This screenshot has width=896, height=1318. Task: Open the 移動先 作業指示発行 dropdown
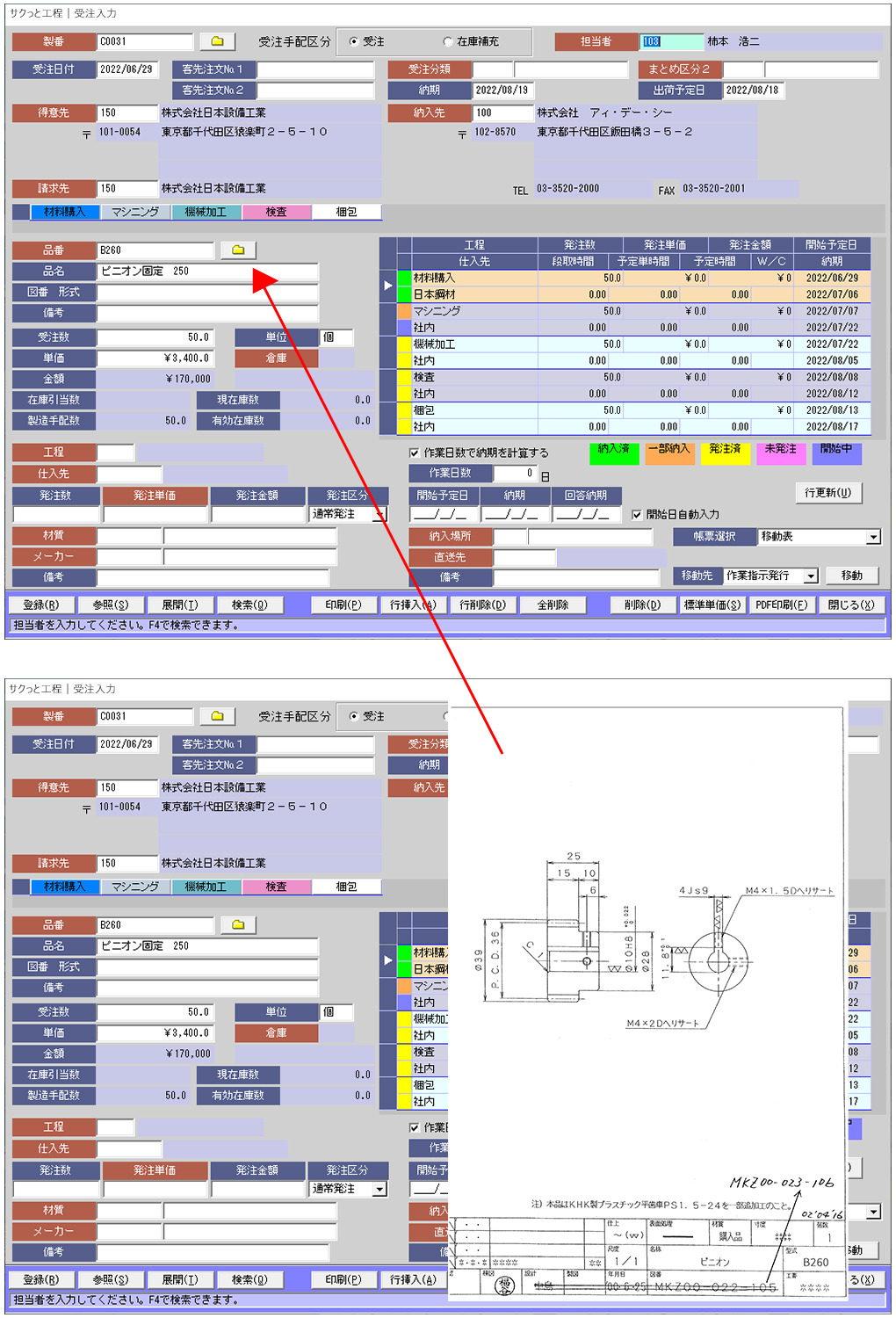(811, 576)
